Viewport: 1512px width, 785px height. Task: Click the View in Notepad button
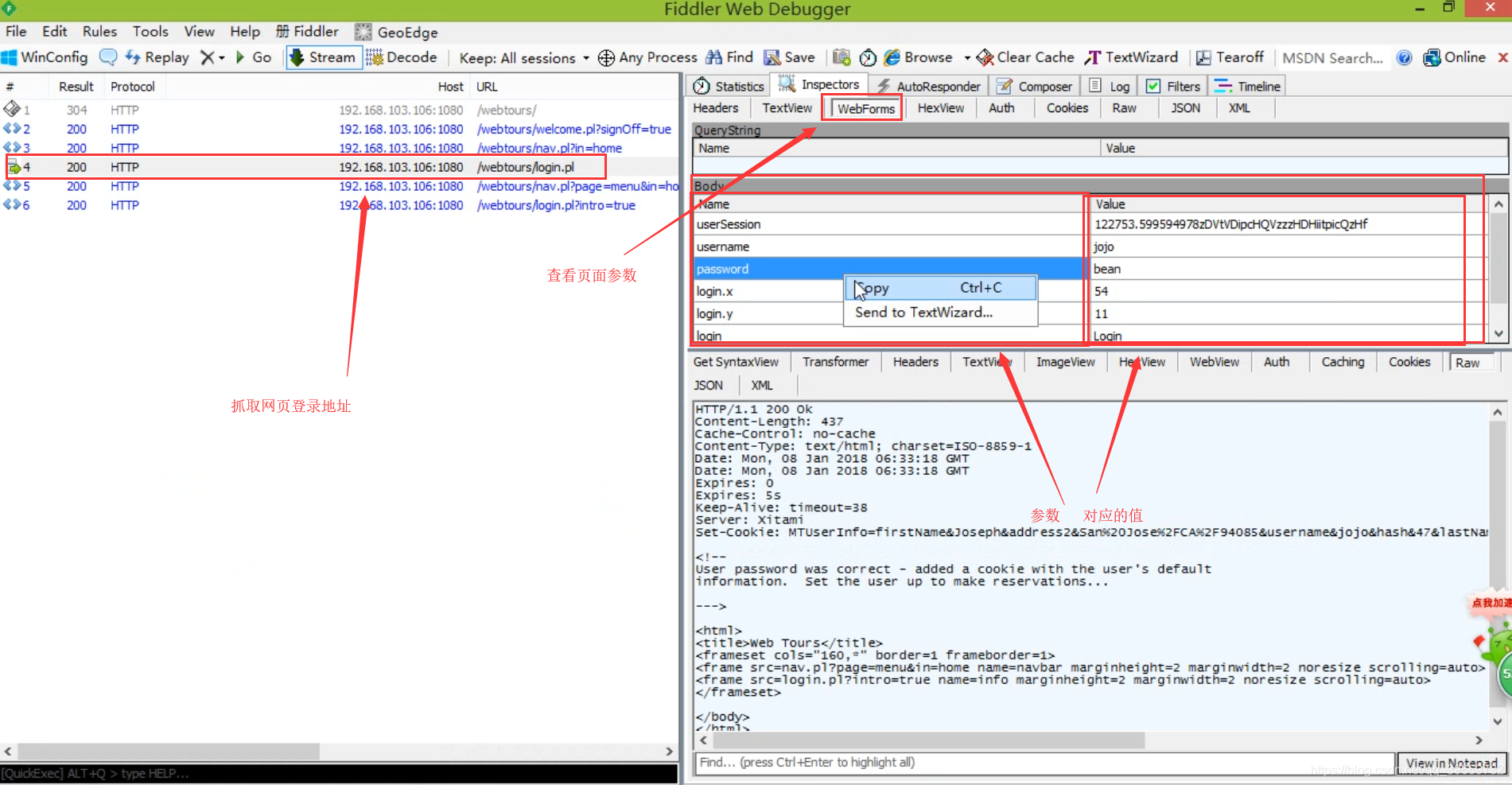point(1452,764)
